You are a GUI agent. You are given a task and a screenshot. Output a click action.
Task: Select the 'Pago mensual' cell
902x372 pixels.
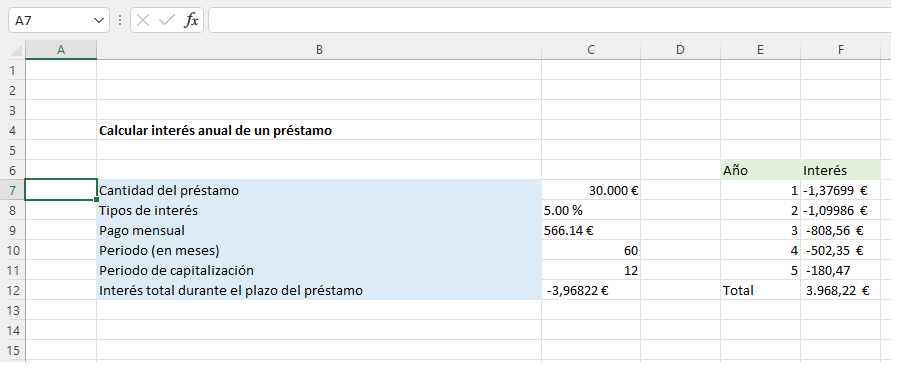pyautogui.click(x=319, y=230)
